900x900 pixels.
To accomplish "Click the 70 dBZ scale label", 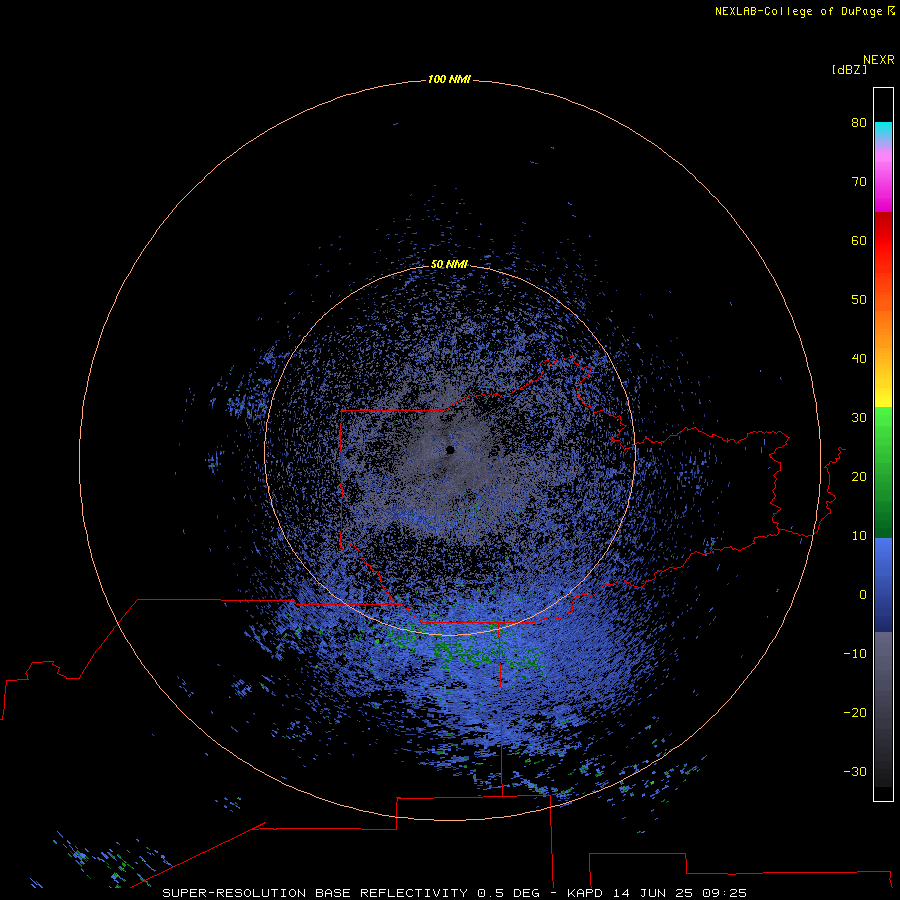I will coord(859,181).
